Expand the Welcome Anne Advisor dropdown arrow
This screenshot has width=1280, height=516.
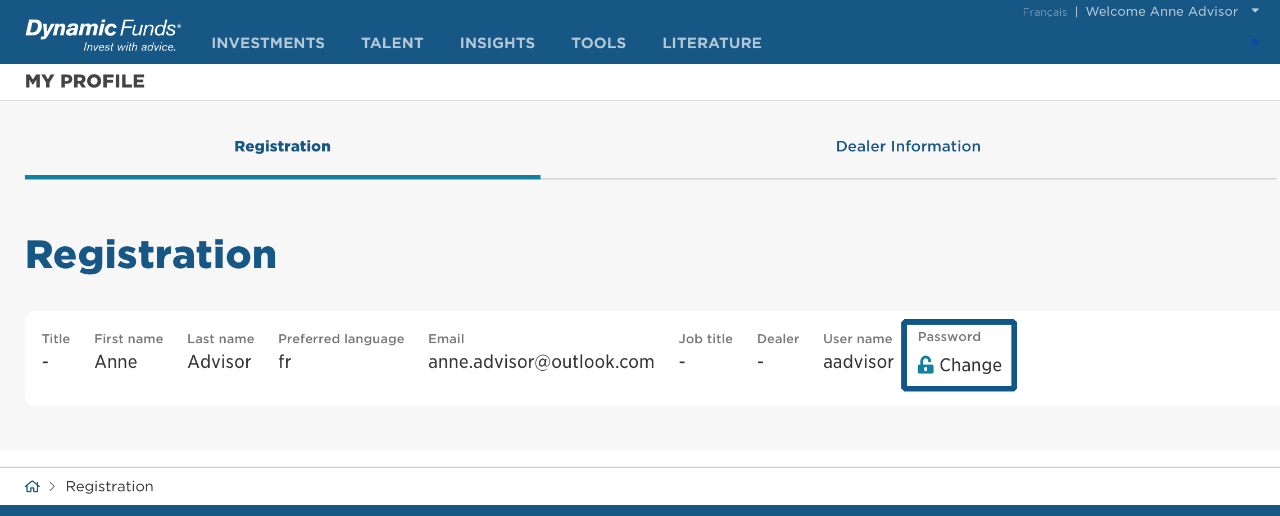[1255, 11]
